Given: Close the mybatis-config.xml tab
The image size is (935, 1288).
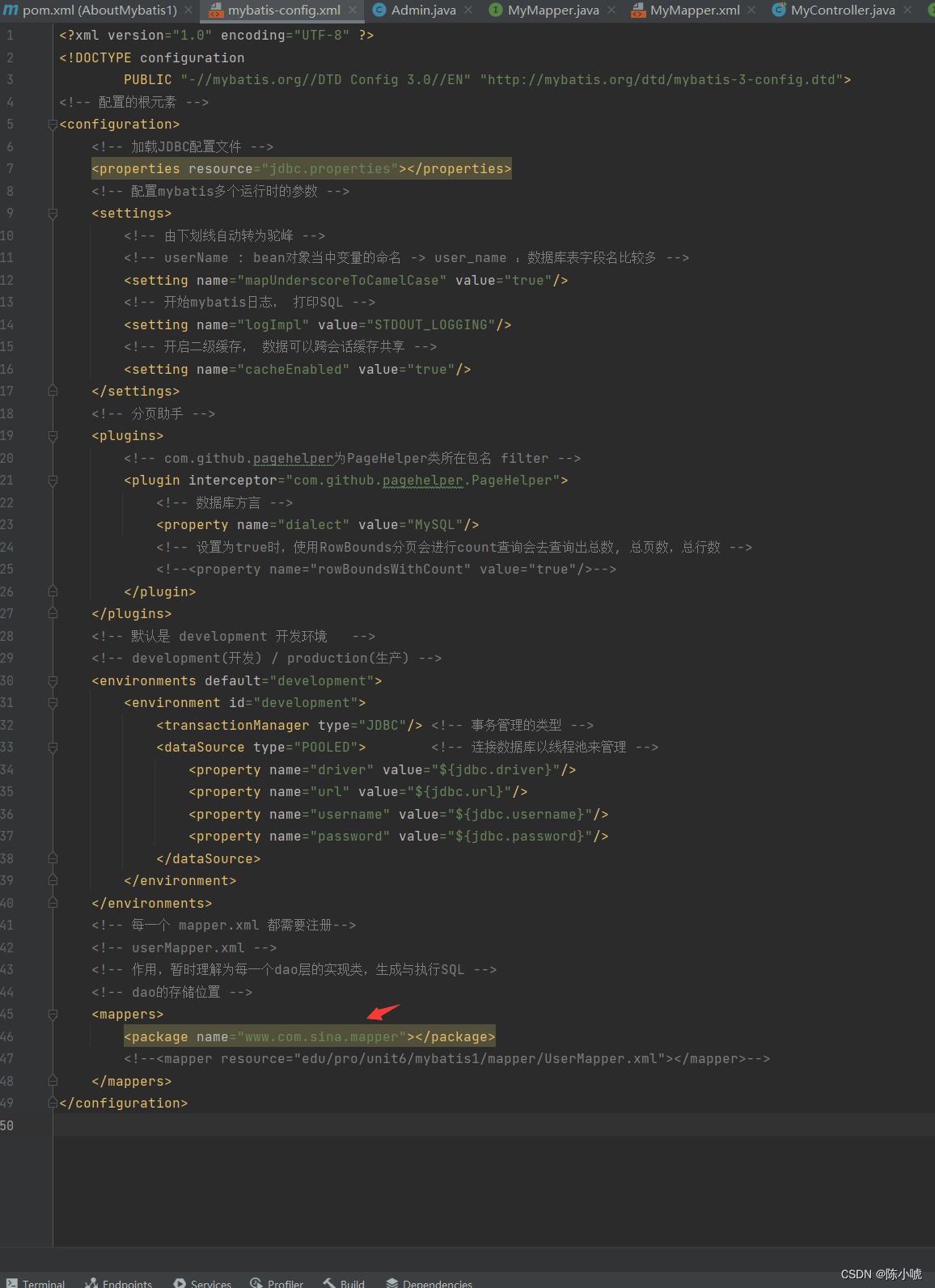Looking at the screenshot, I should pyautogui.click(x=353, y=11).
